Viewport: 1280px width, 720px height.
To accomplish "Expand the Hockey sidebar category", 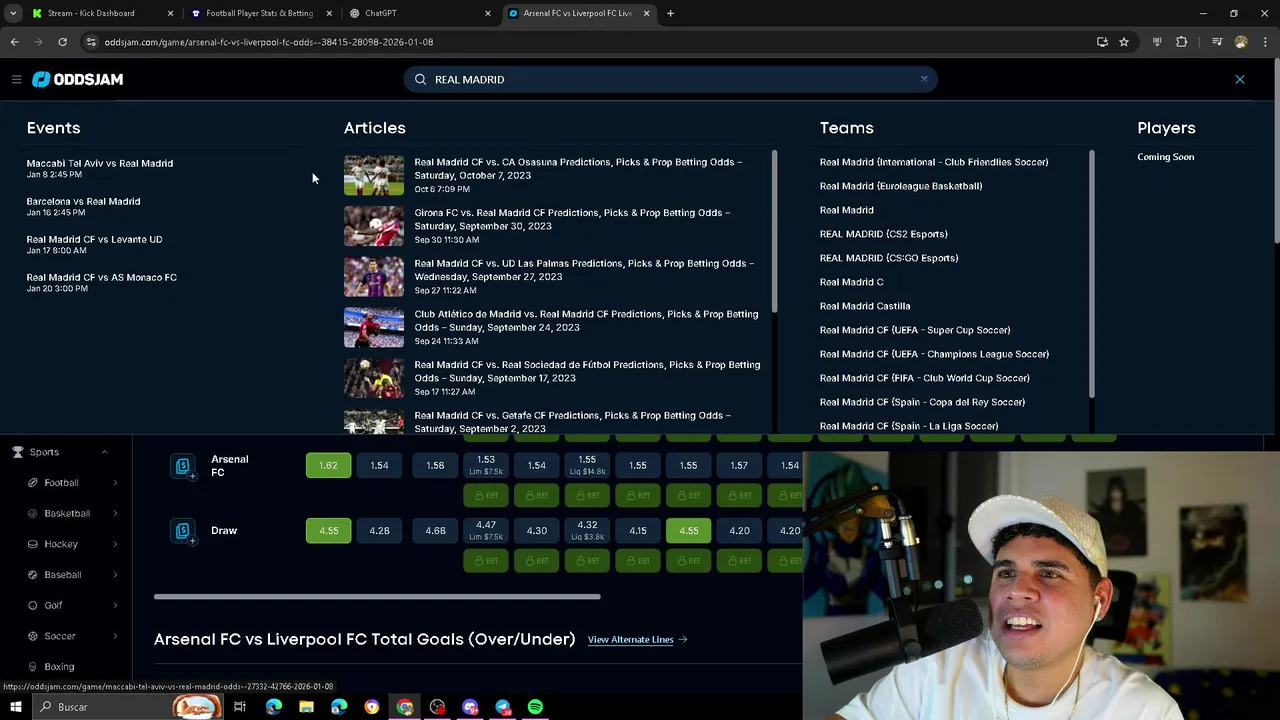I will [115, 544].
